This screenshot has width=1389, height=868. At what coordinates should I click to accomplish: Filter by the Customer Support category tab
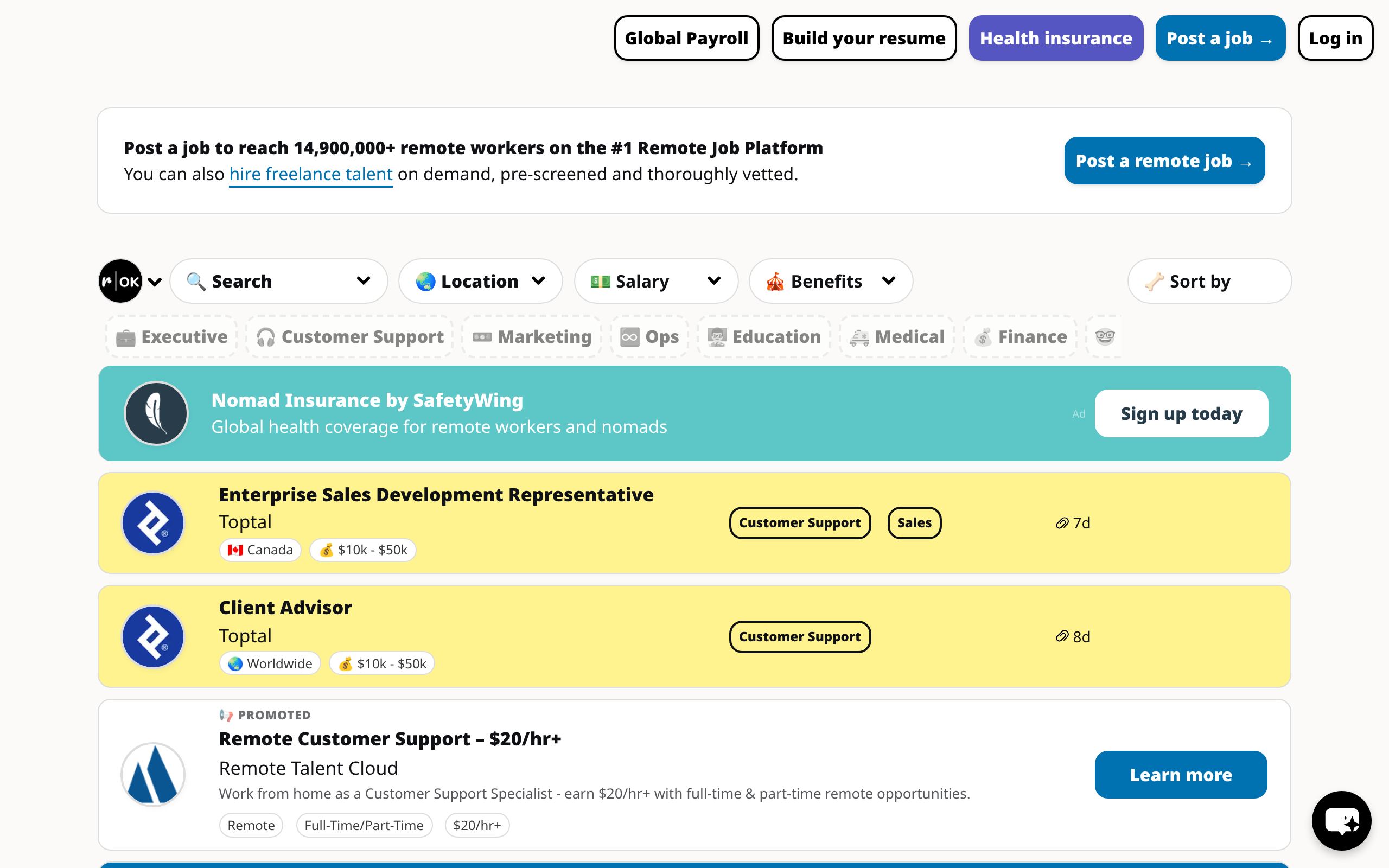tap(350, 337)
